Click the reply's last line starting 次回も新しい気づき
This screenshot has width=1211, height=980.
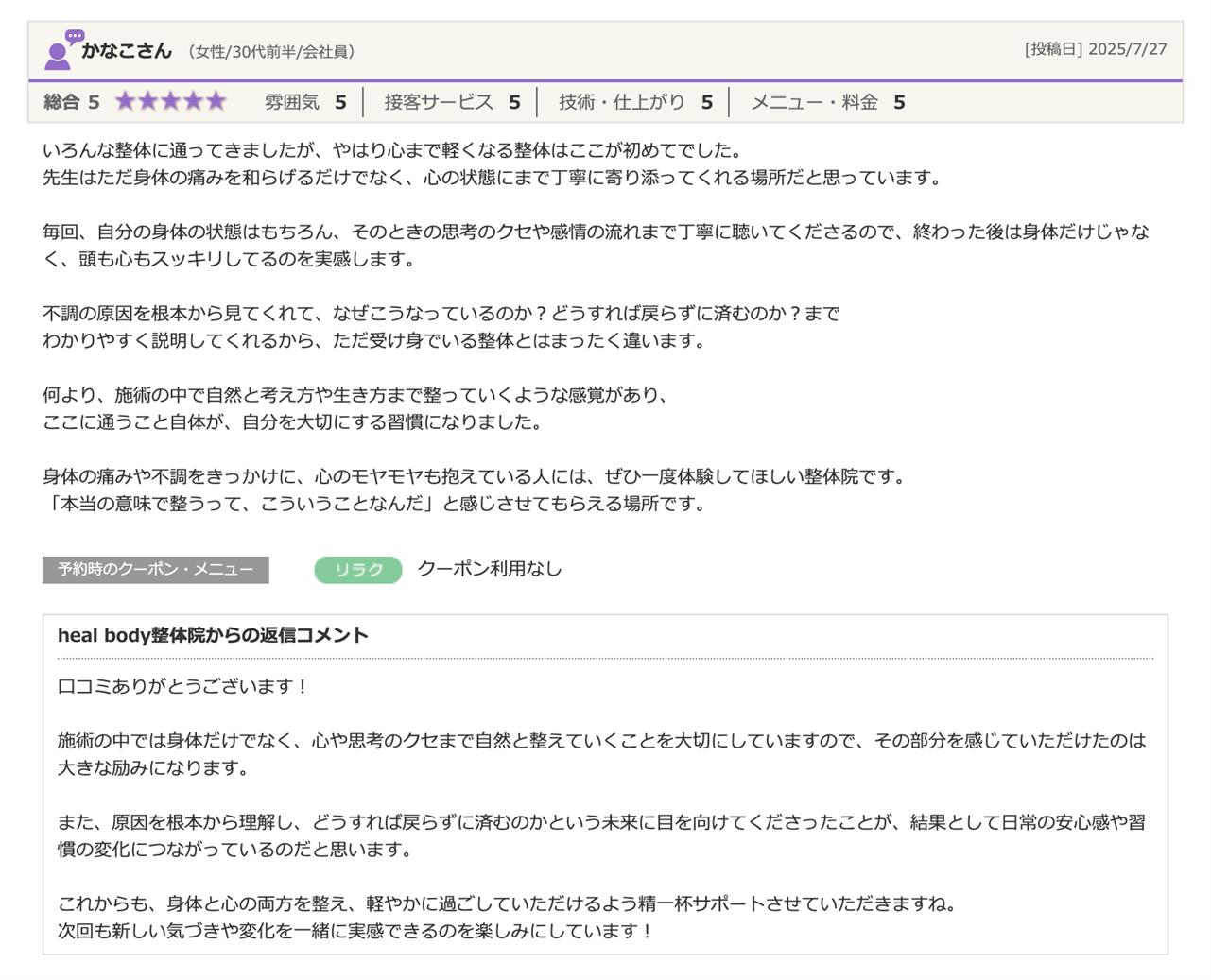(355, 931)
